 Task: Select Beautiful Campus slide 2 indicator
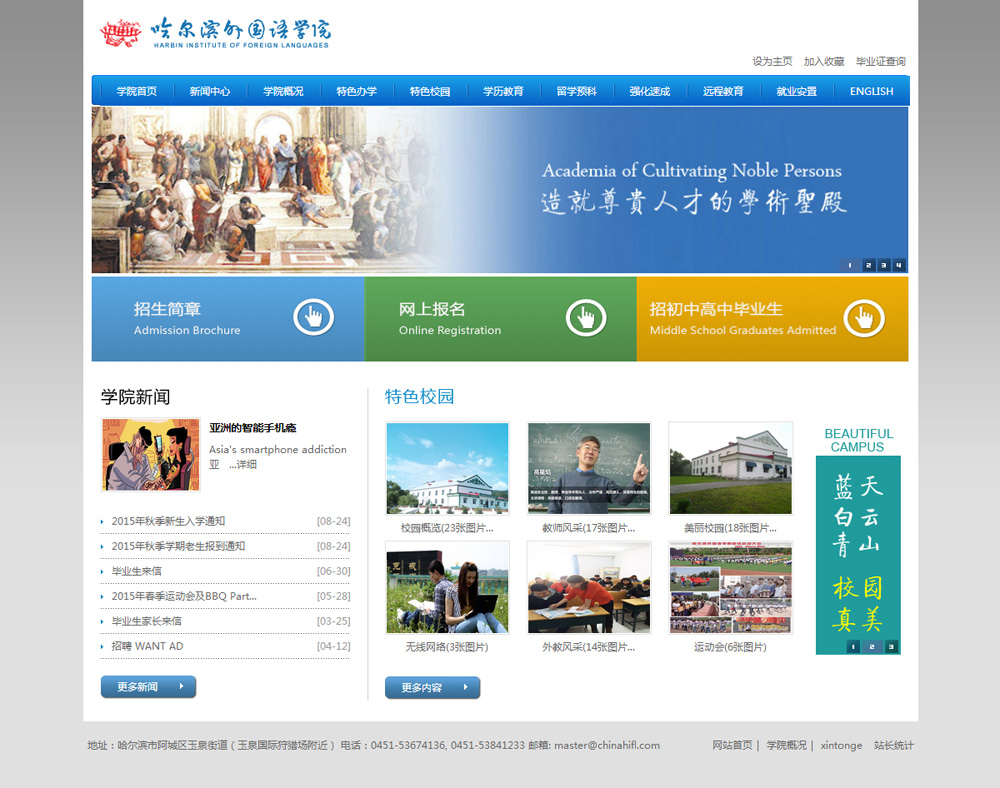point(872,646)
